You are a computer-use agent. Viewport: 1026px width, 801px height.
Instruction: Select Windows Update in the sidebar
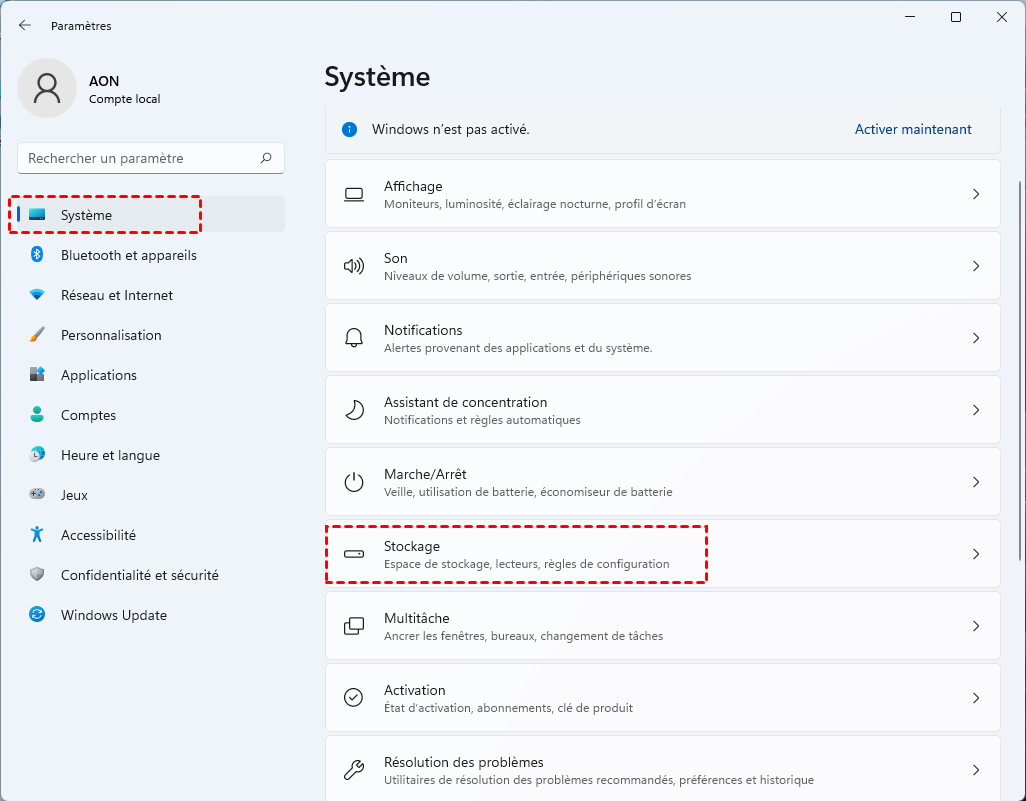click(x=113, y=615)
